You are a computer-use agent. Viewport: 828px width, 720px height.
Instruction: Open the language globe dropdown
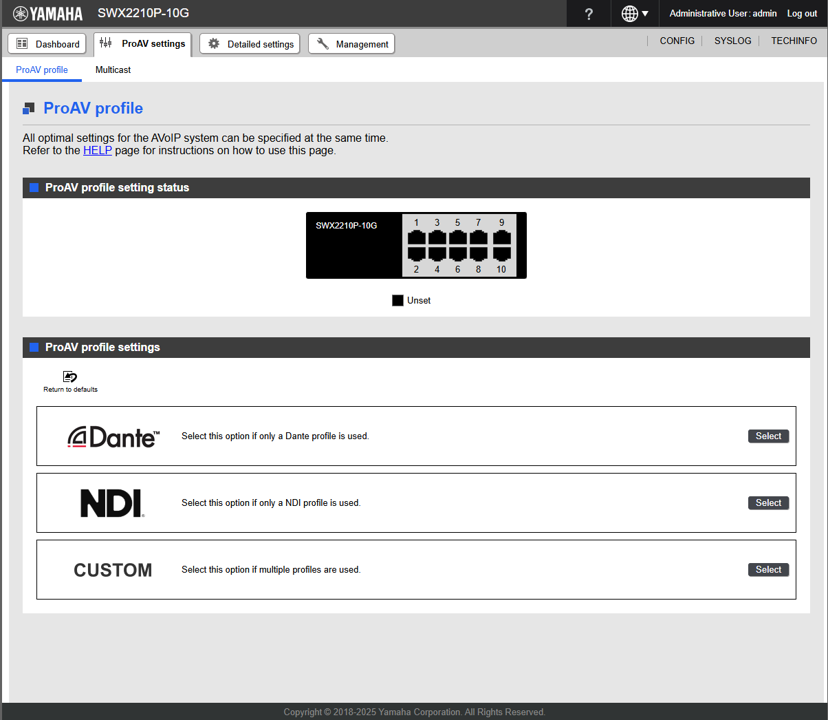click(x=633, y=14)
